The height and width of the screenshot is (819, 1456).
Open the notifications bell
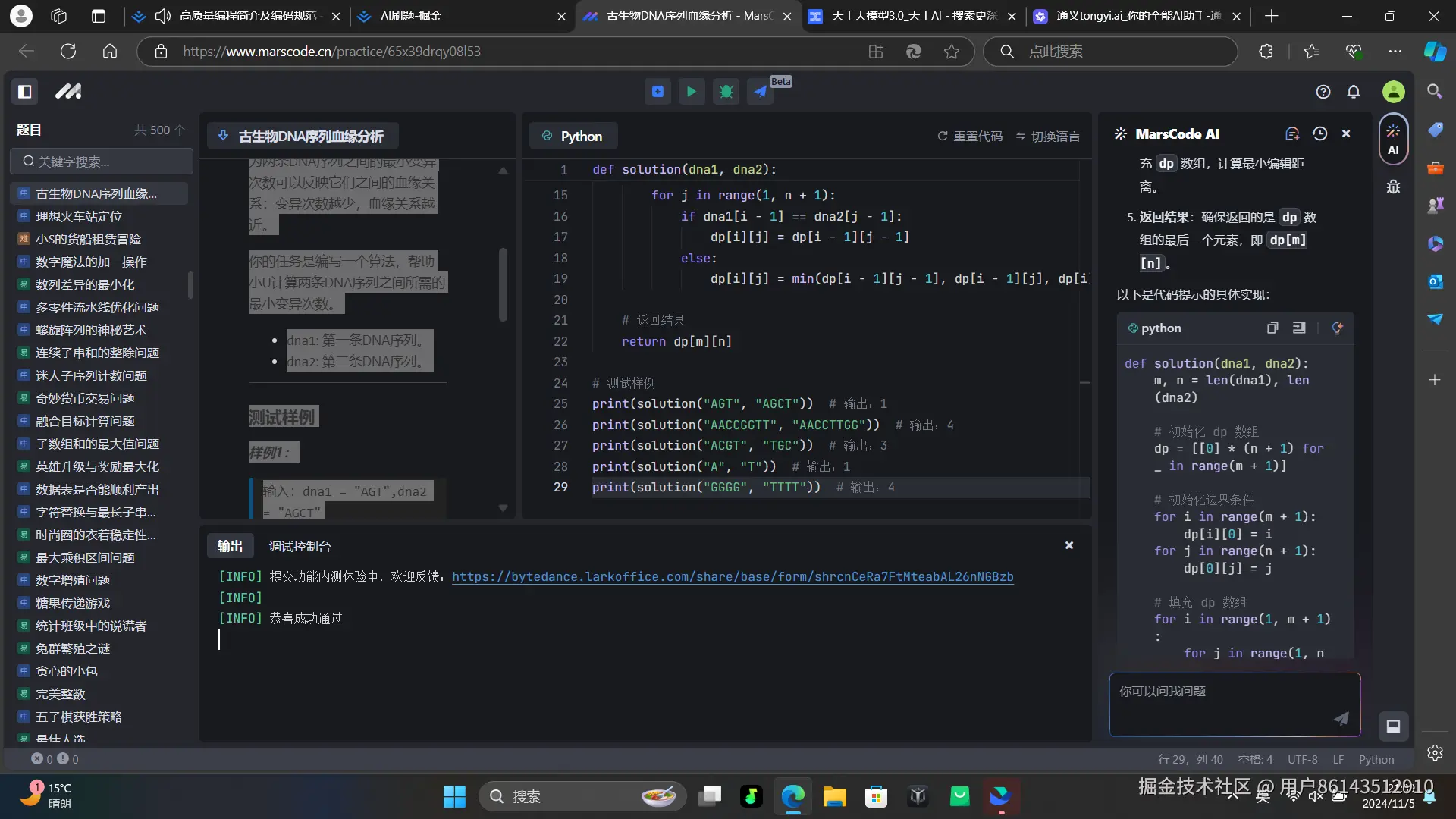[x=1354, y=92]
